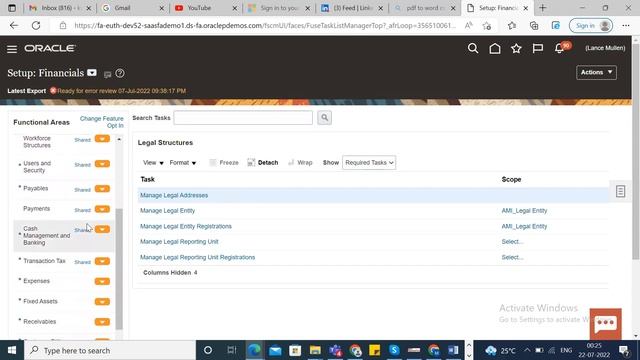Screen dimensions: 640x360
Task: Open the side tasks panel tab icon
Action: [x=620, y=191]
